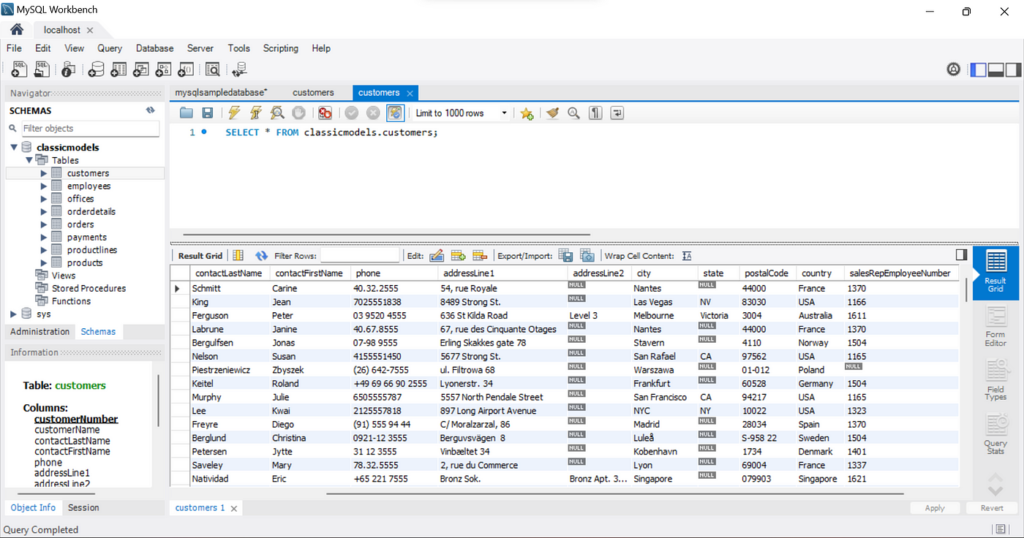This screenshot has height=538, width=1024.
Task: Switch to the mysqlsampledatabase* tab
Action: (x=221, y=92)
